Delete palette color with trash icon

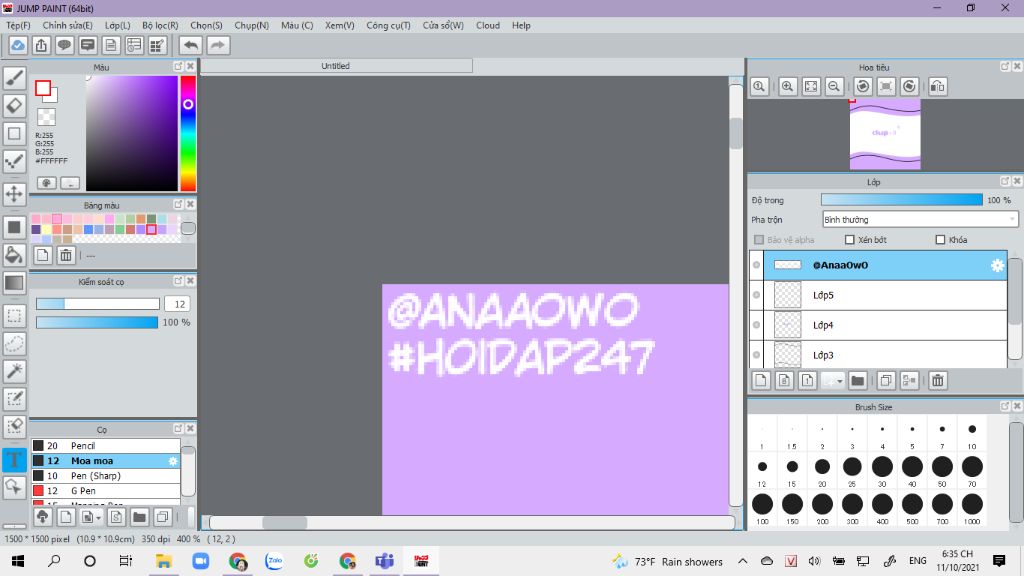tap(66, 255)
